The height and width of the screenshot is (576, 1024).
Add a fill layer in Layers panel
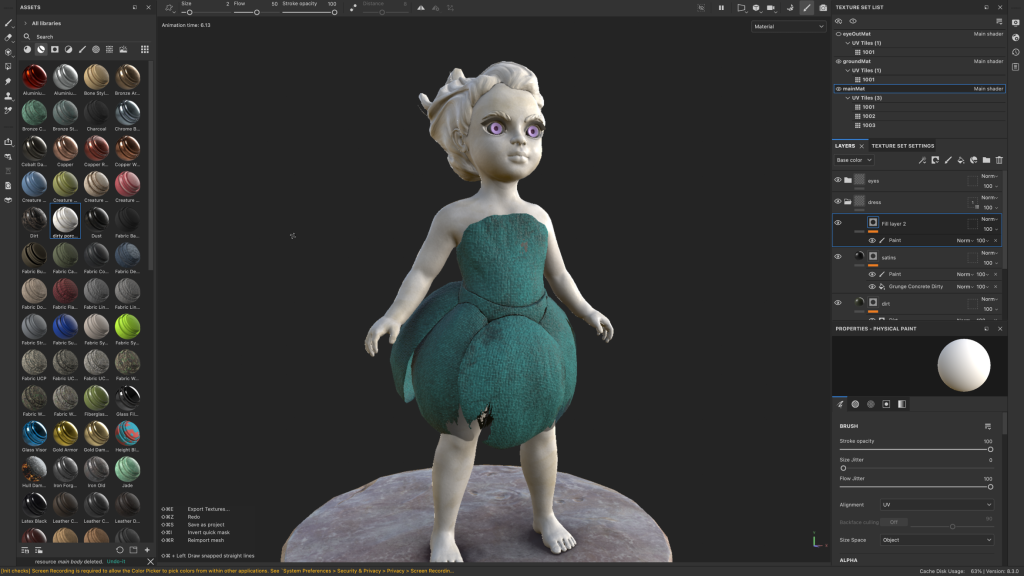[961, 160]
